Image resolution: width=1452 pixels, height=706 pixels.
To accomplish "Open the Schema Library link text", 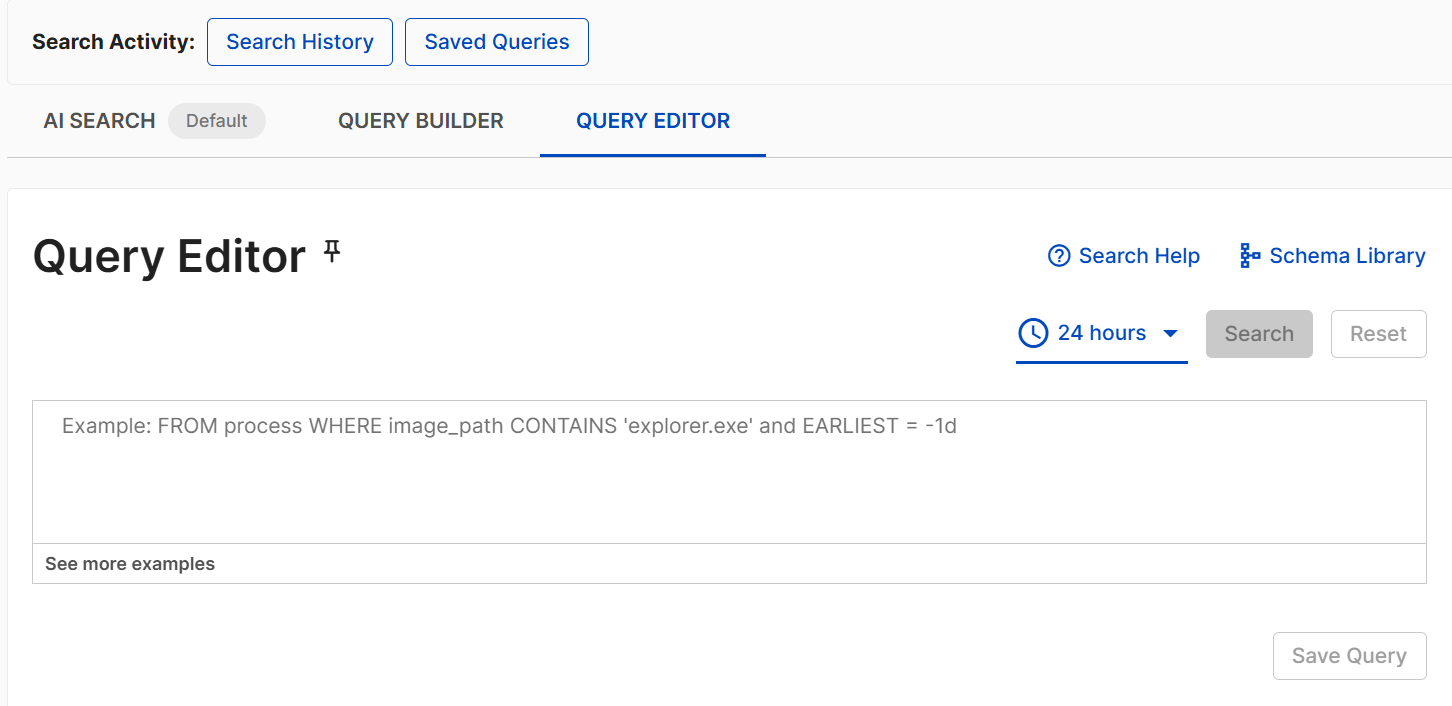I will click(x=1347, y=256).
